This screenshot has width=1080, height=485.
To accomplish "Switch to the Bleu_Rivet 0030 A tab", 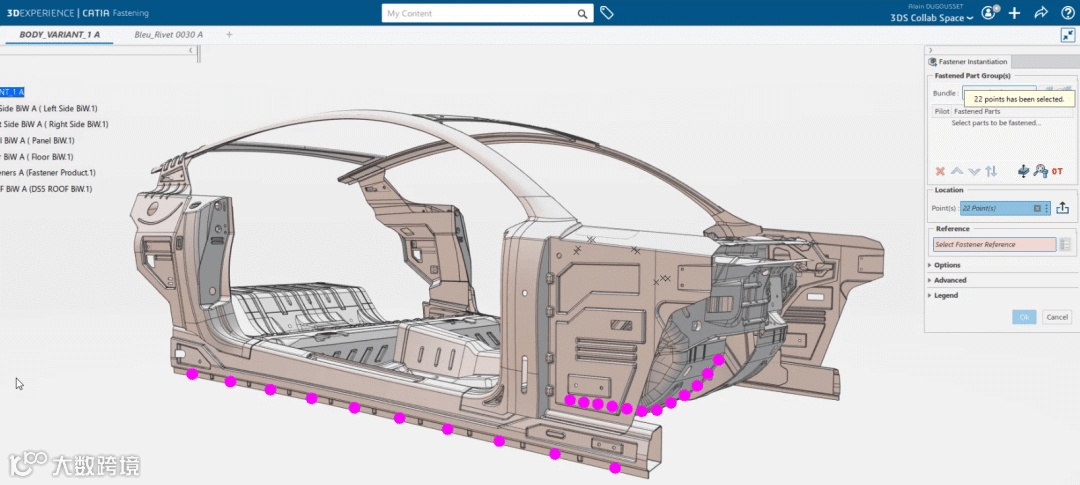I will [x=169, y=34].
